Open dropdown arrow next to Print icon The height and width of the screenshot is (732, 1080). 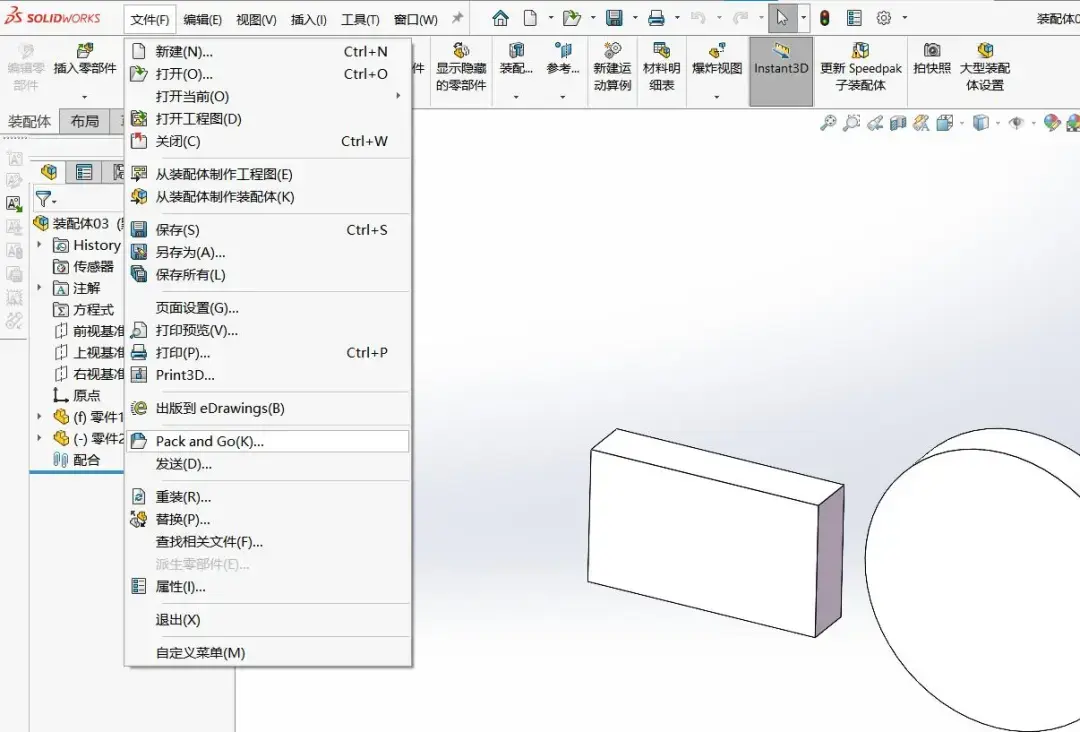(677, 18)
